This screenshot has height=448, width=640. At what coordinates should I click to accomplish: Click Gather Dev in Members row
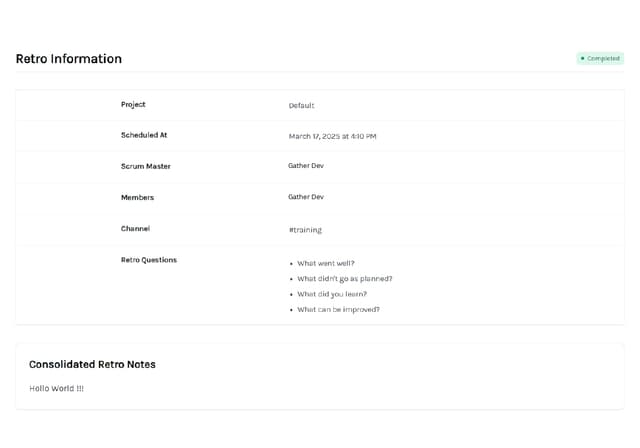pos(306,197)
